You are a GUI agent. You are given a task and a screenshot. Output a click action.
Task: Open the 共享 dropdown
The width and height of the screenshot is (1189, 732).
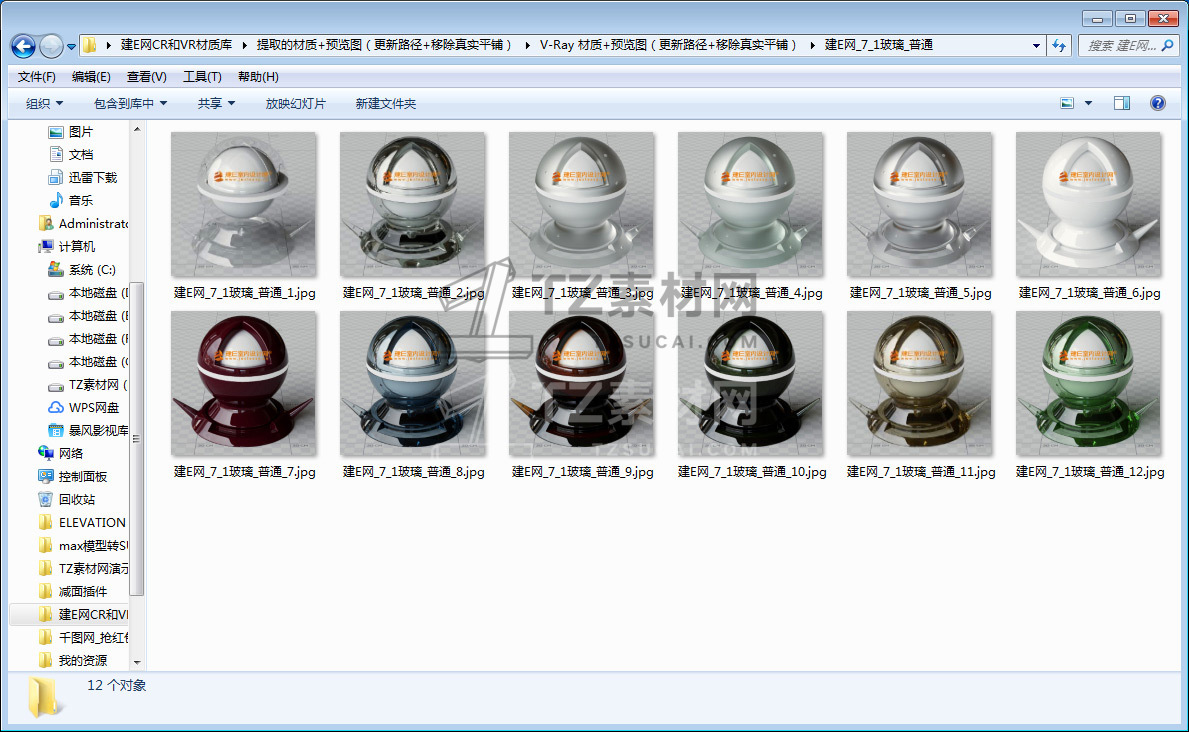pos(215,103)
